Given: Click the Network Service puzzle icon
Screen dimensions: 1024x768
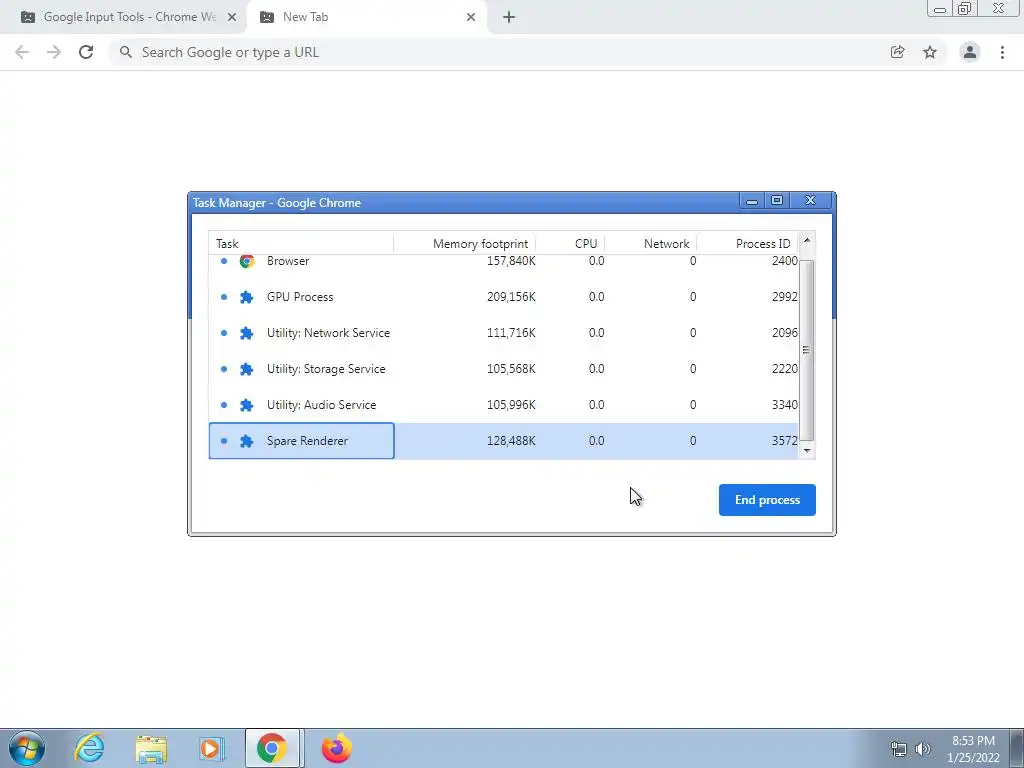Looking at the screenshot, I should click(246, 333).
